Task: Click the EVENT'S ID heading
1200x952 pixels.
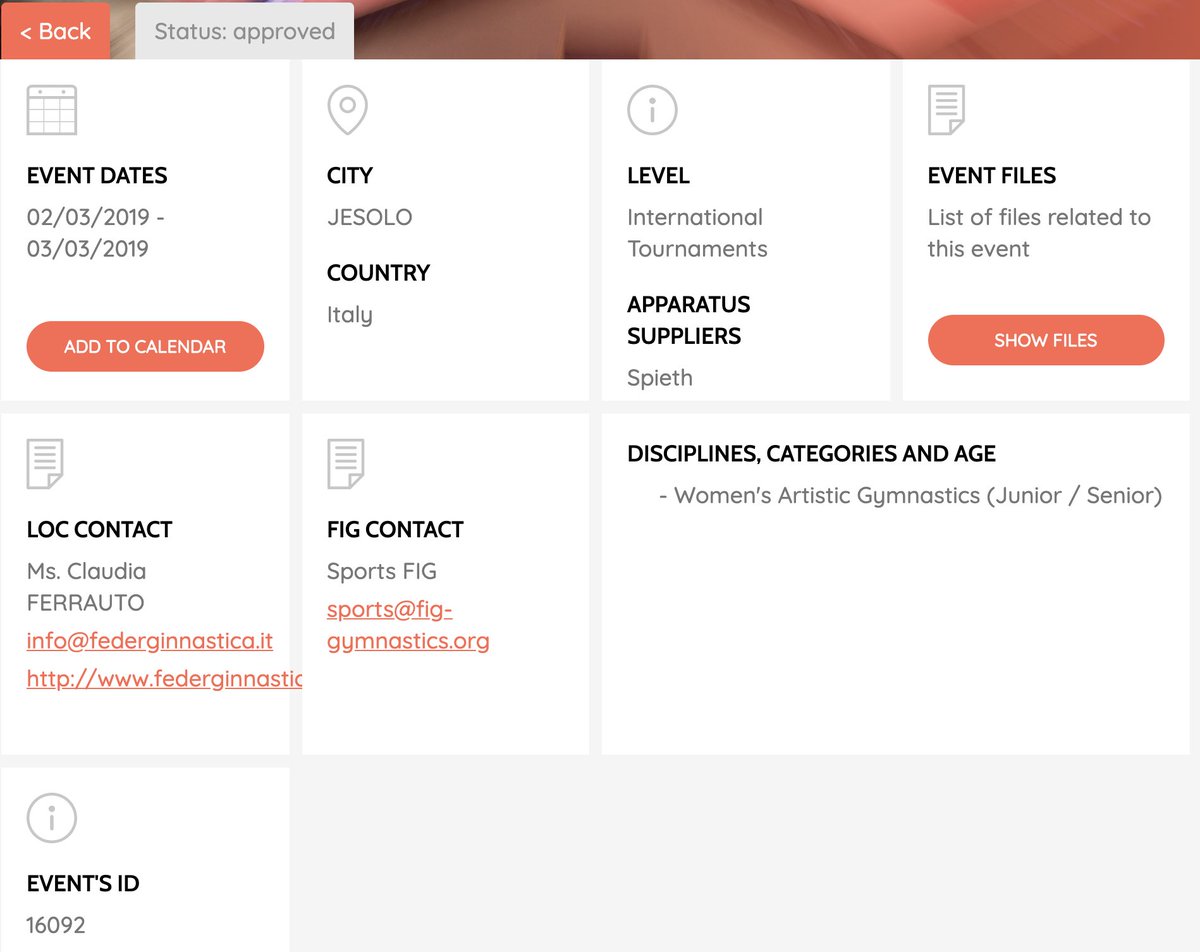Action: click(x=83, y=883)
